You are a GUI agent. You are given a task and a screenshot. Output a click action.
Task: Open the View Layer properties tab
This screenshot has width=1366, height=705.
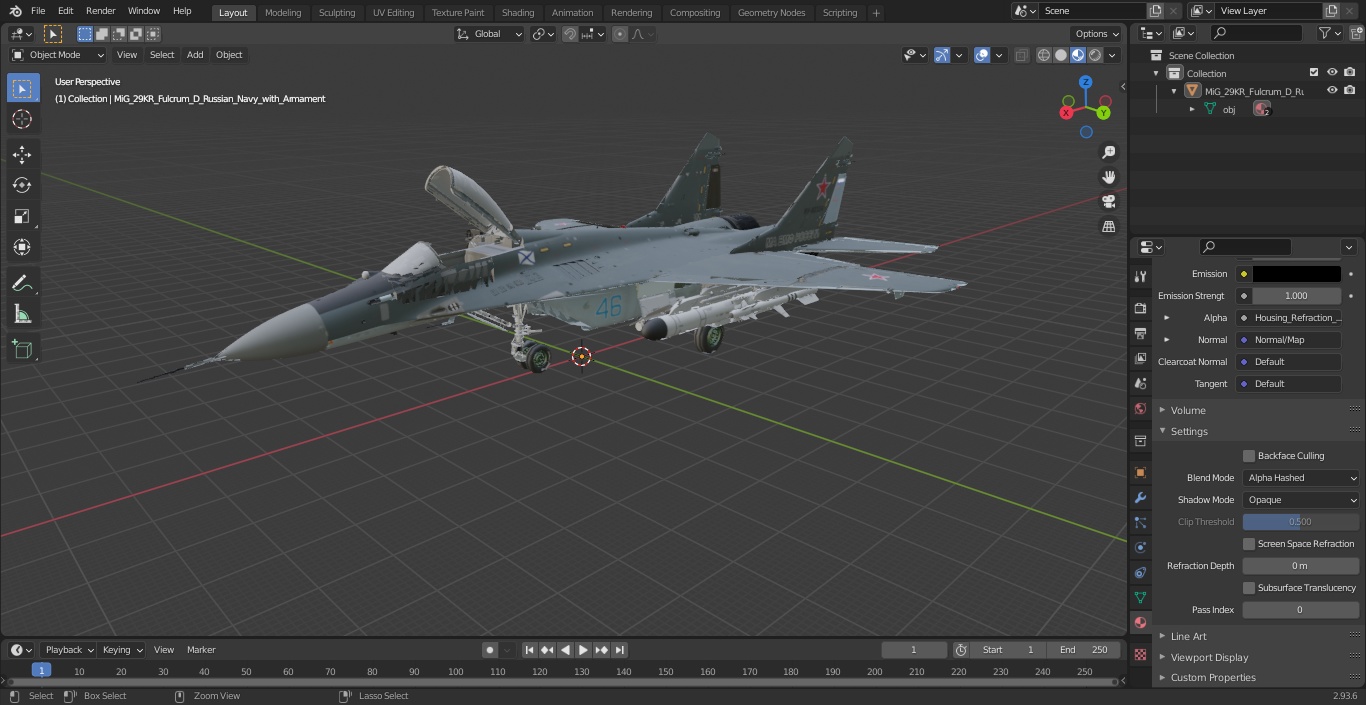1140,358
